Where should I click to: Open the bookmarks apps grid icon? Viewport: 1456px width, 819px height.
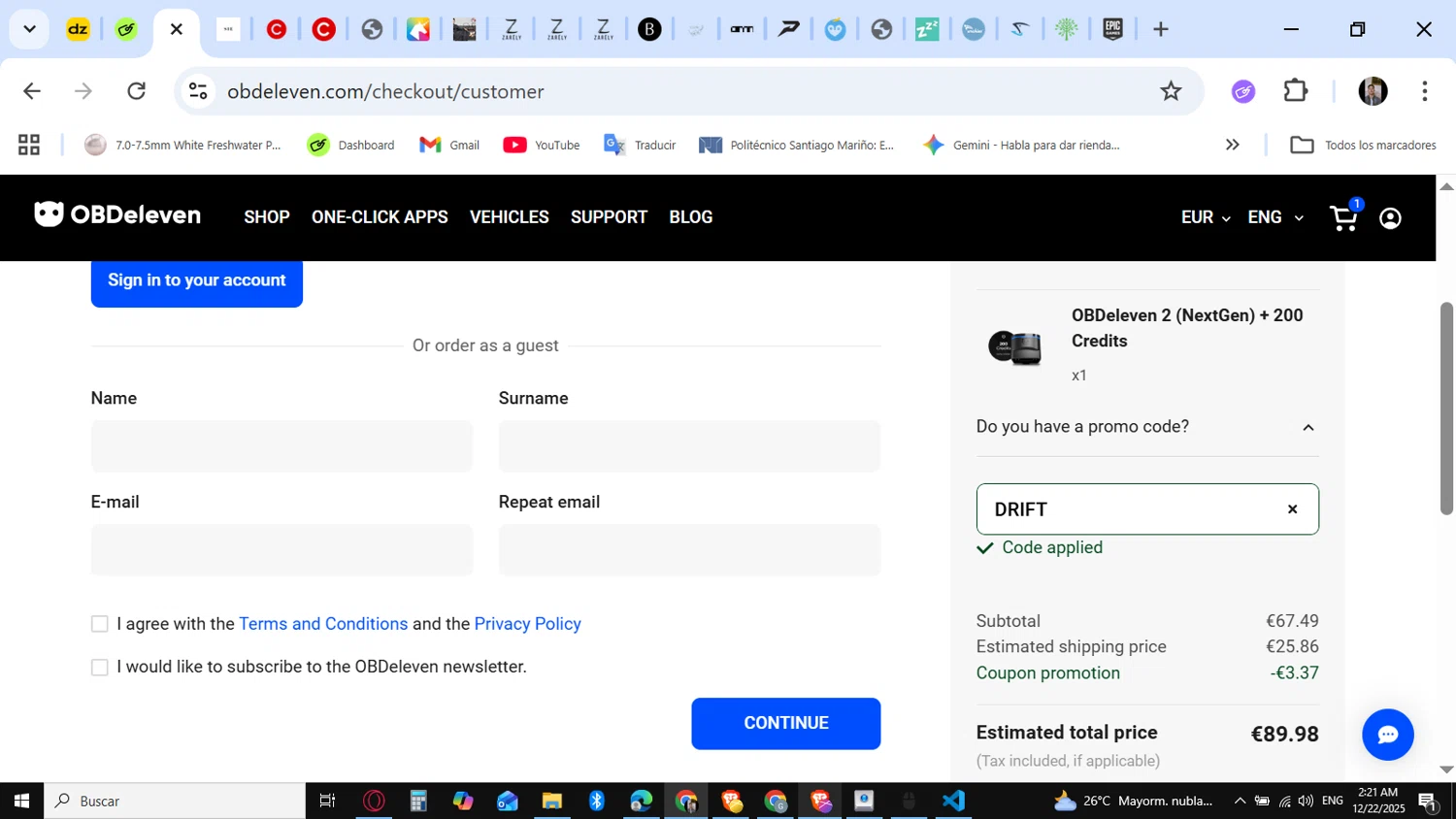tap(29, 145)
